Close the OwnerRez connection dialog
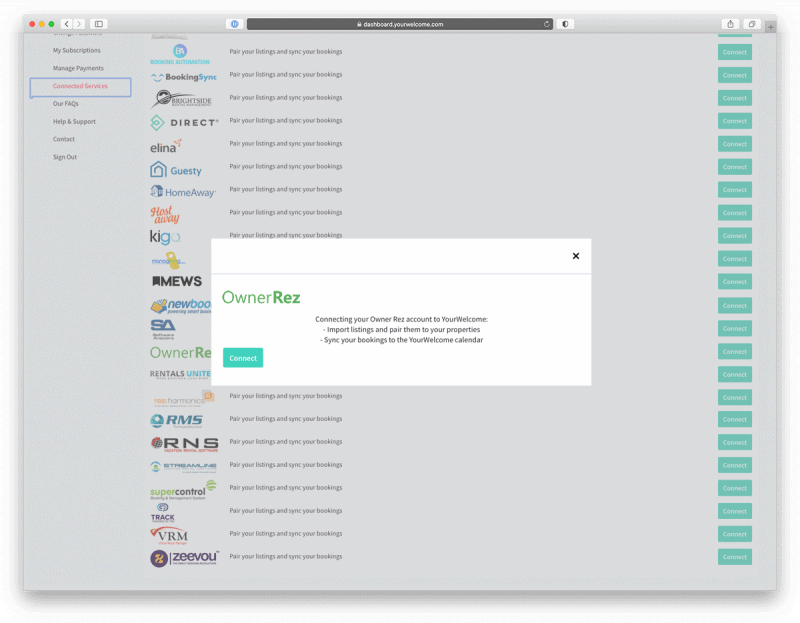800x623 pixels. click(575, 256)
